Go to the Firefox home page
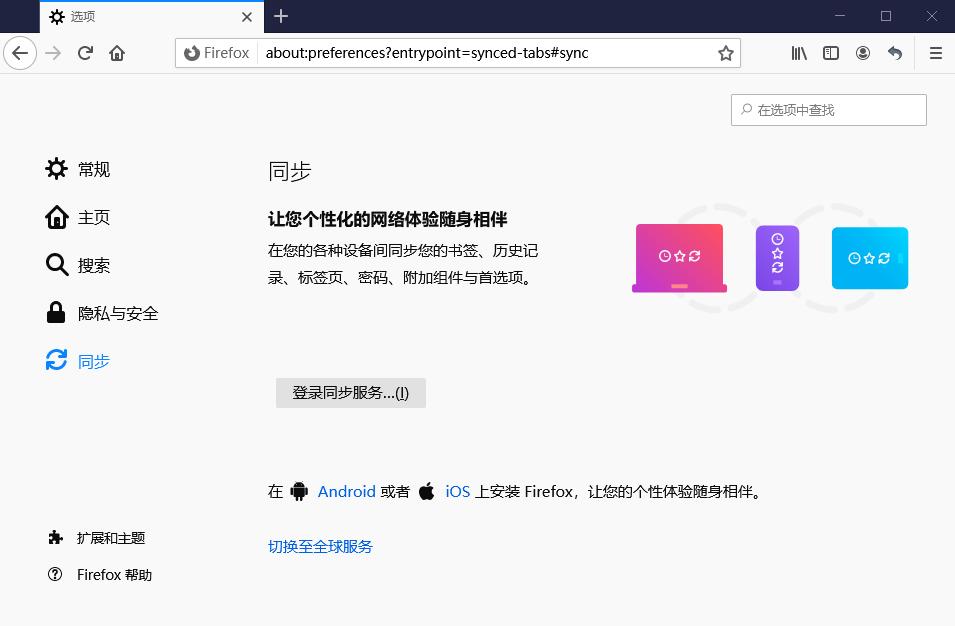 [x=117, y=53]
